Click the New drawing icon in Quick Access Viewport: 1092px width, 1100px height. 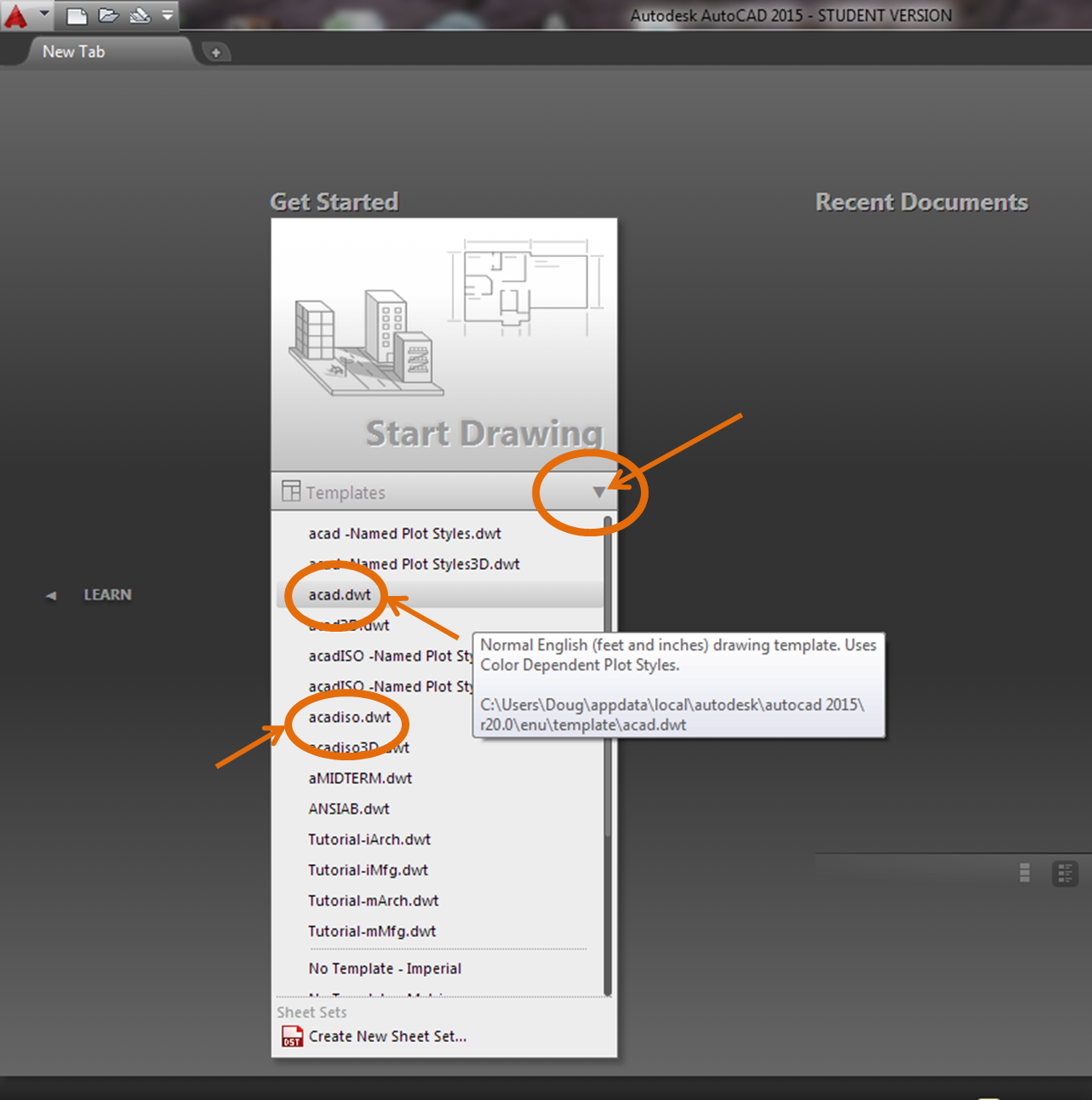(x=77, y=15)
